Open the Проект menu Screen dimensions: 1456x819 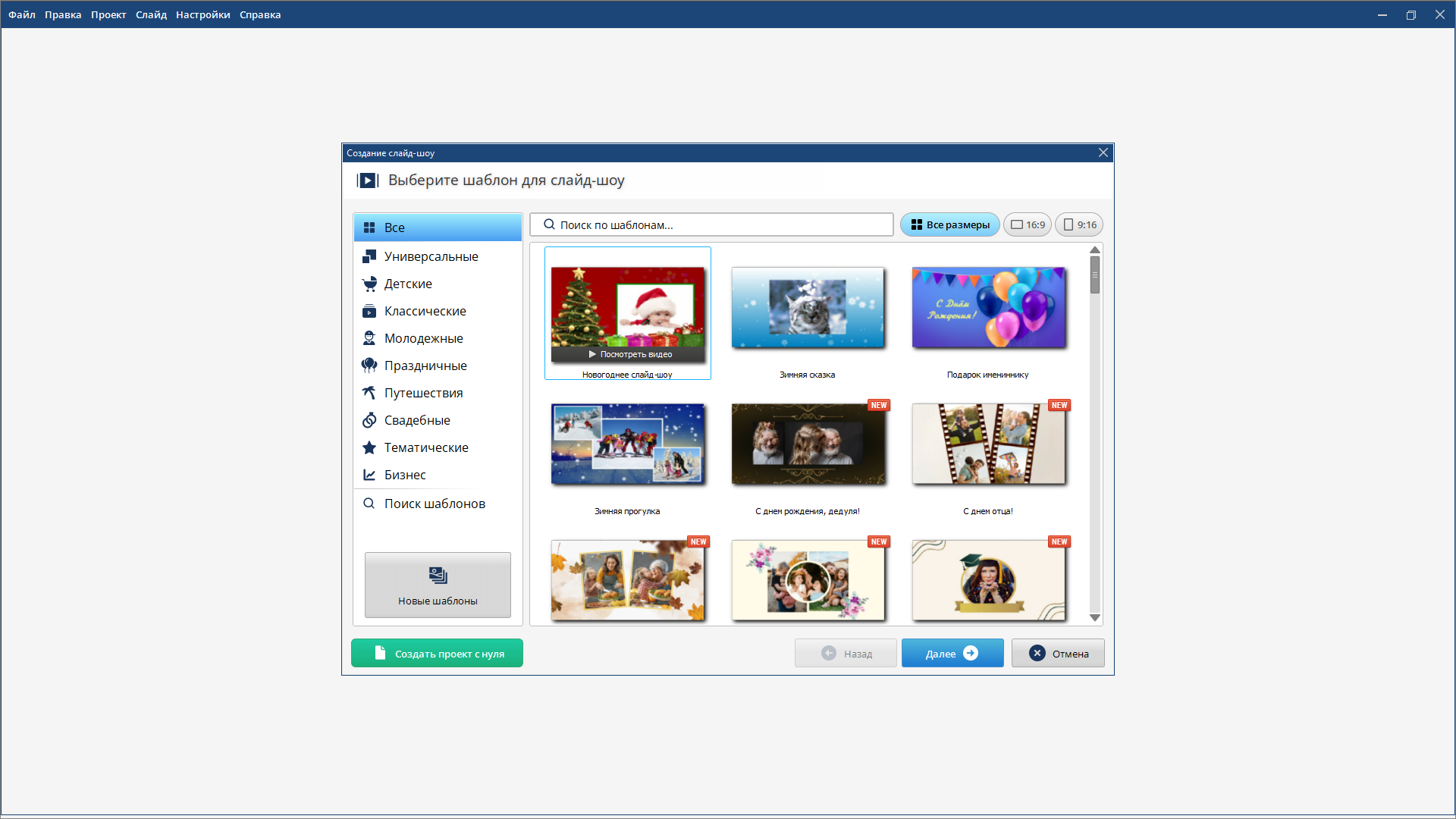pyautogui.click(x=108, y=14)
